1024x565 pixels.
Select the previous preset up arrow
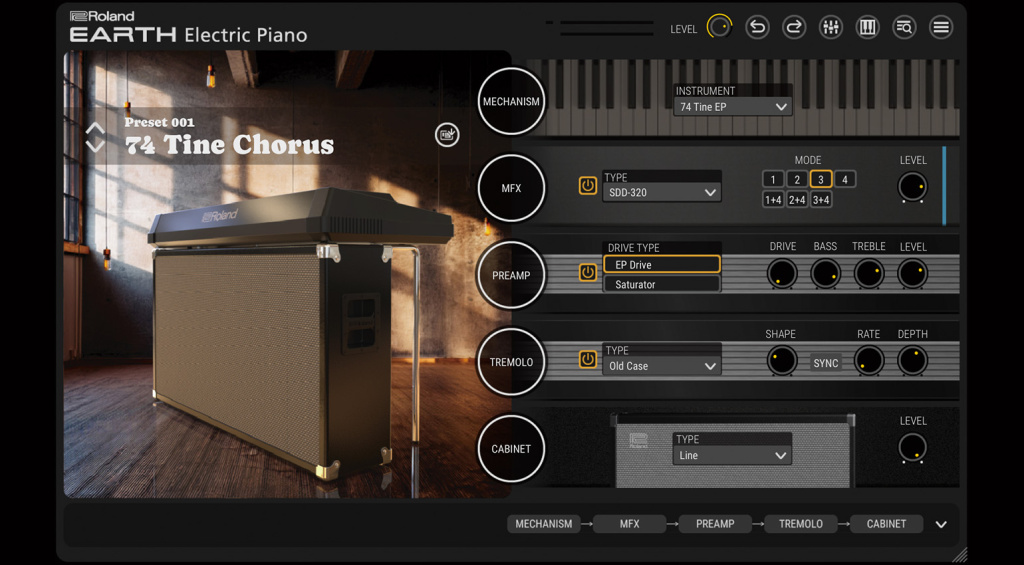pos(95,128)
